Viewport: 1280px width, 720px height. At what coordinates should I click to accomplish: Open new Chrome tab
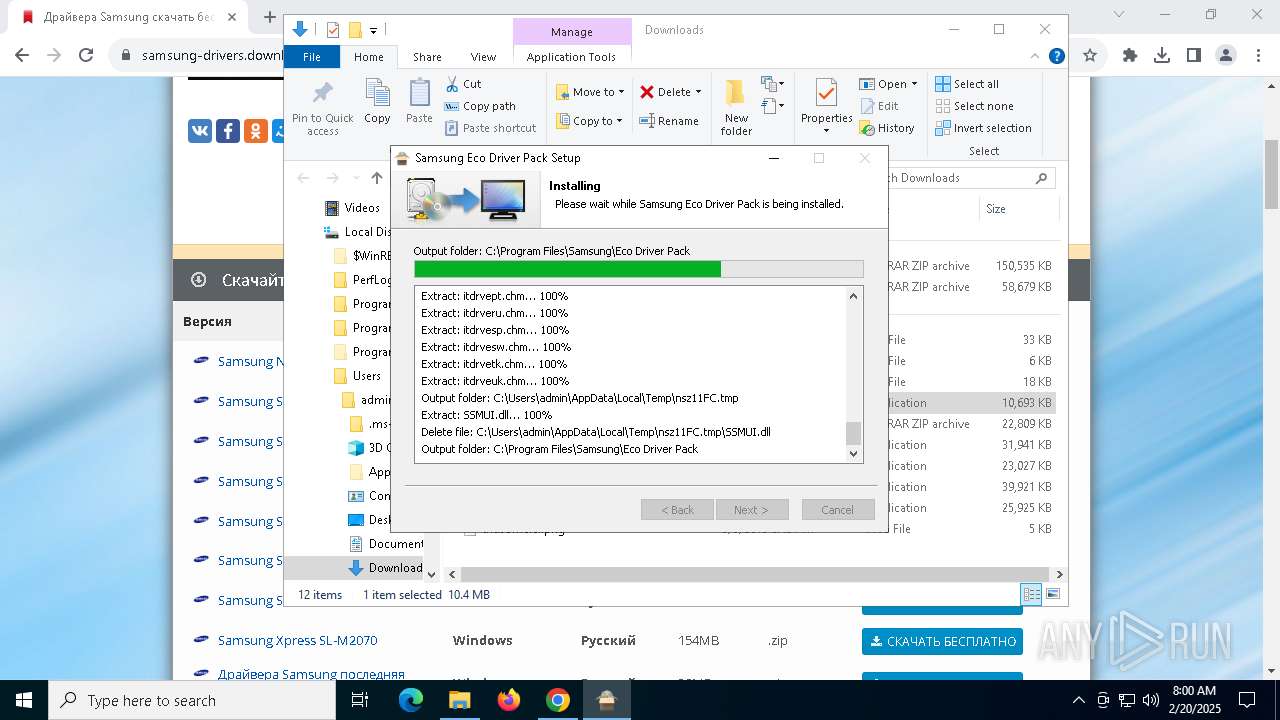pos(269,17)
